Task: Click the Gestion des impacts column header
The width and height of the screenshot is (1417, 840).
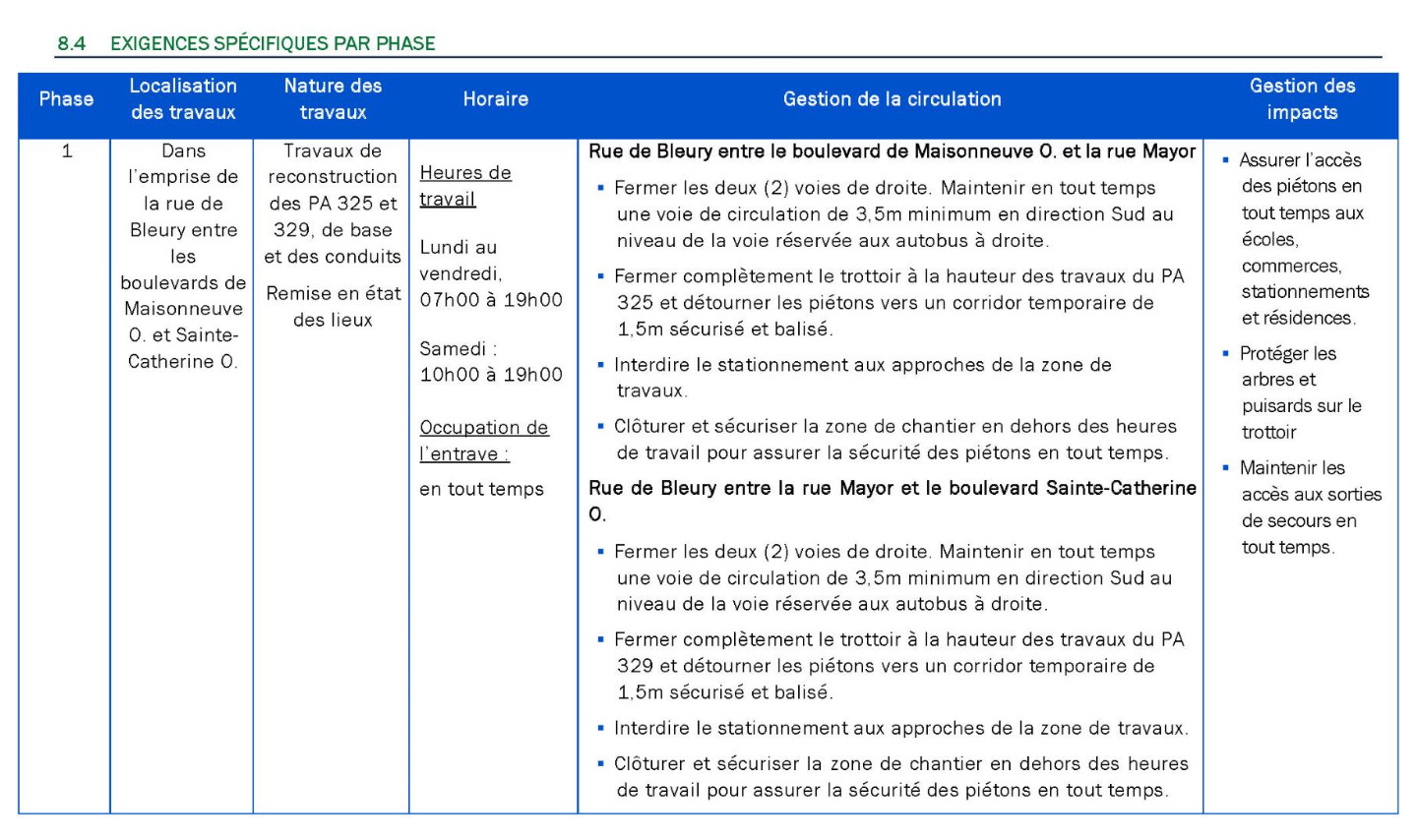Action: click(x=1301, y=99)
